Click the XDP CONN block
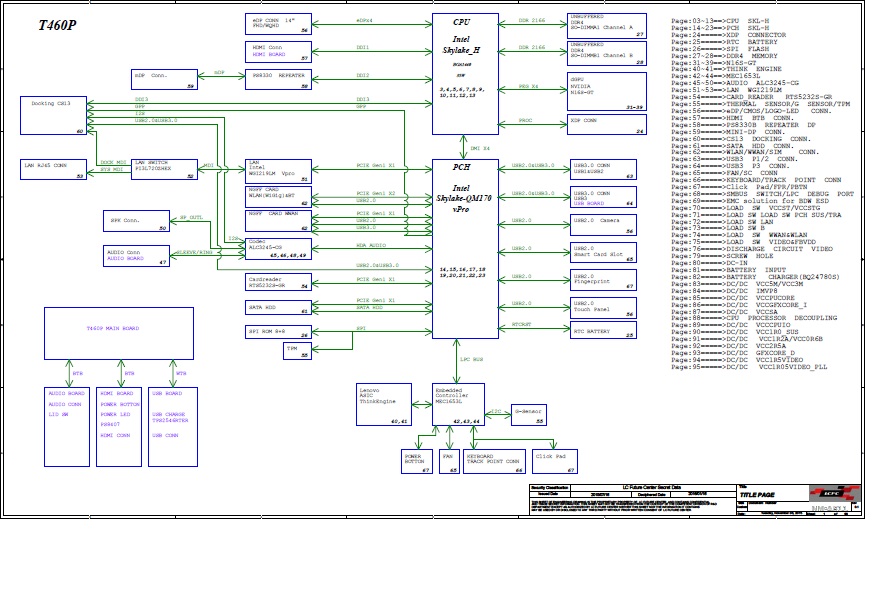 coord(607,124)
